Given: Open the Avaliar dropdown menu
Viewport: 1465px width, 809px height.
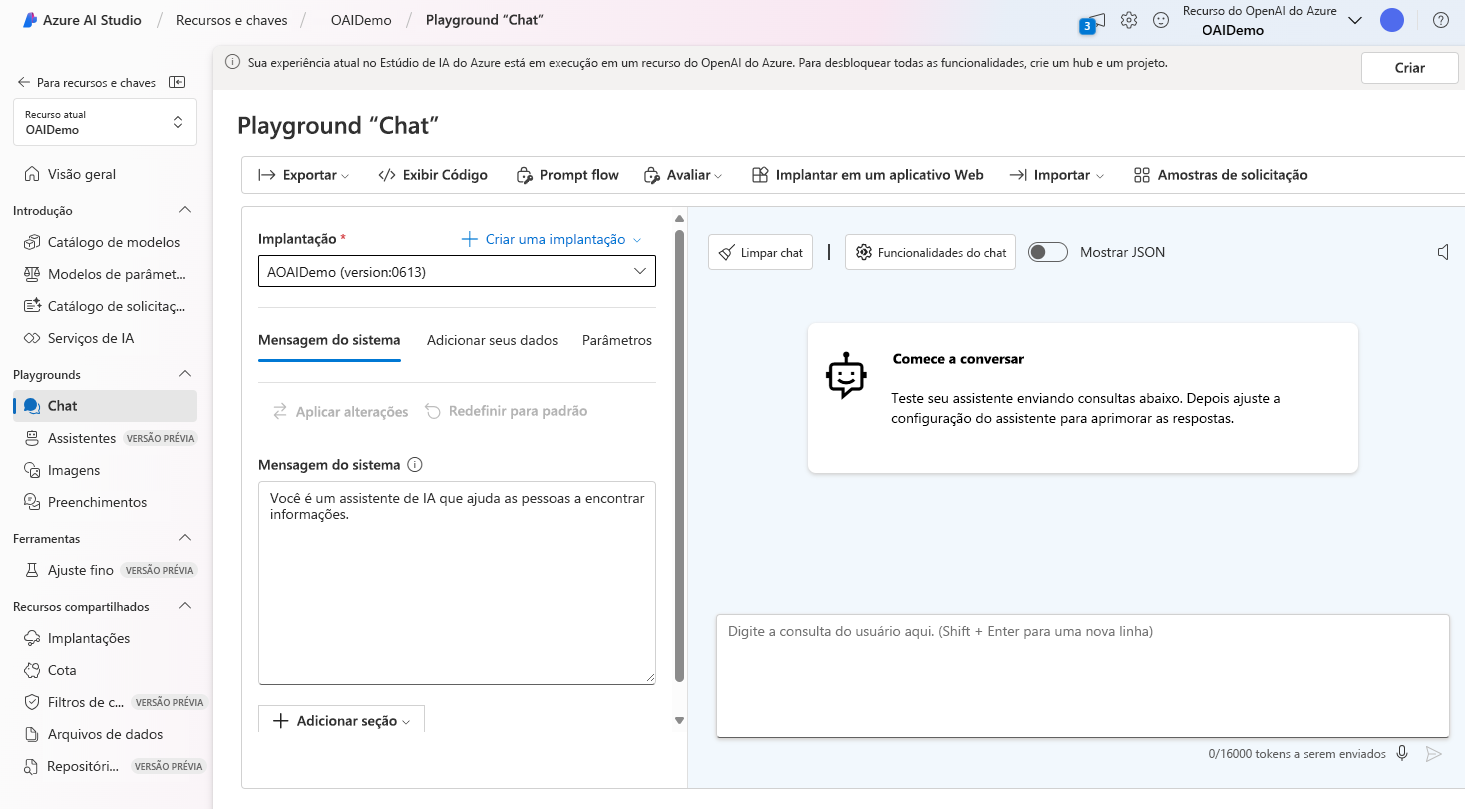Looking at the screenshot, I should (x=683, y=175).
